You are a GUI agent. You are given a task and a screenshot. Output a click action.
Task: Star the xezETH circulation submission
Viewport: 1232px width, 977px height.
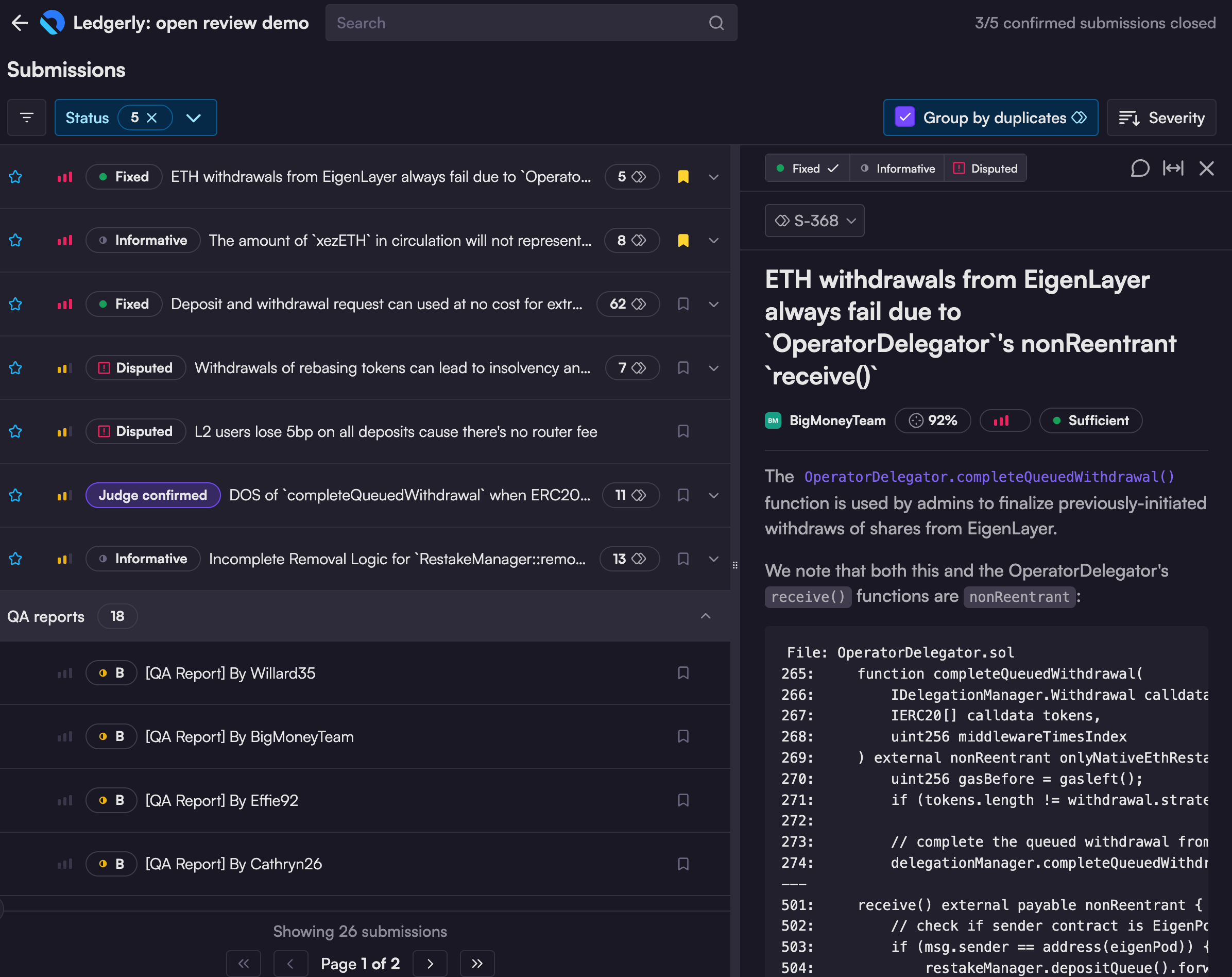pyautogui.click(x=15, y=240)
